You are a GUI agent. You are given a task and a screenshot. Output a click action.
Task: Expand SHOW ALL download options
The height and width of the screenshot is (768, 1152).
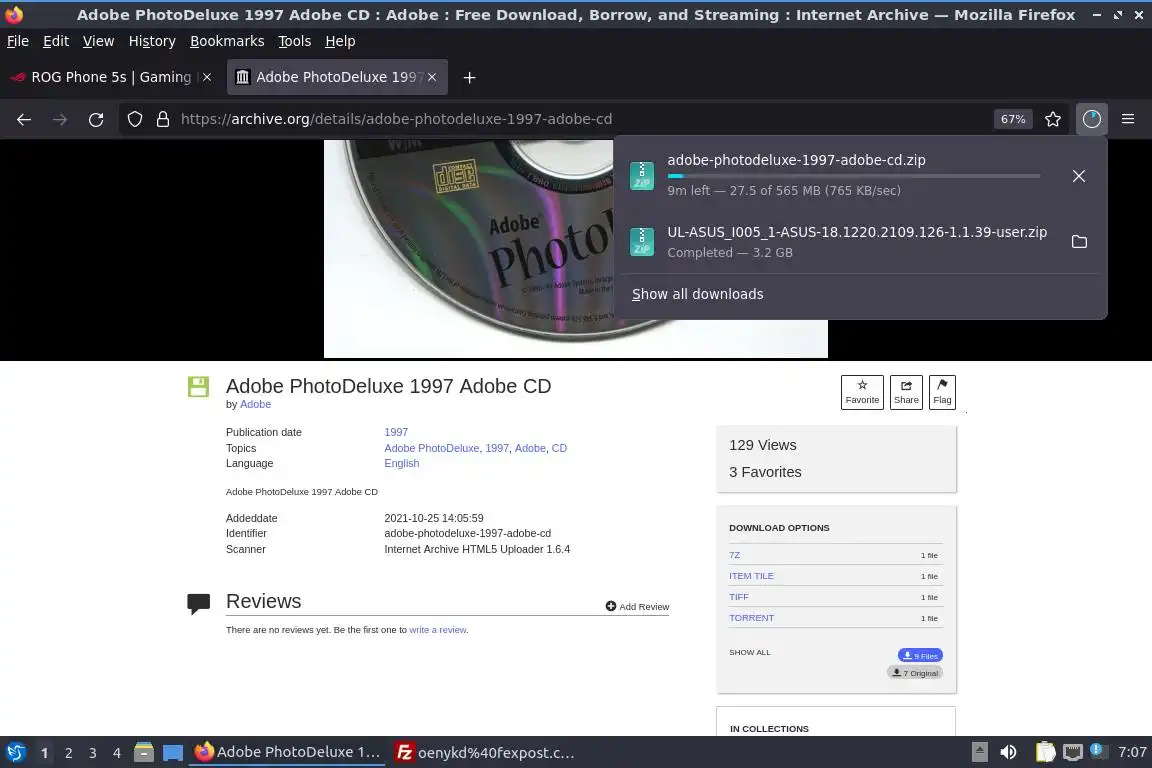point(749,652)
